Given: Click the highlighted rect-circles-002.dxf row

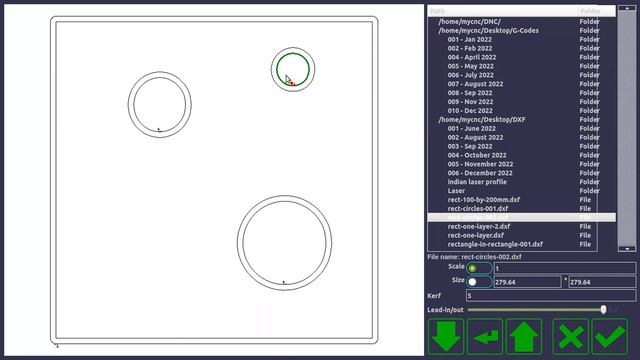Looking at the screenshot, I should coord(522,218).
